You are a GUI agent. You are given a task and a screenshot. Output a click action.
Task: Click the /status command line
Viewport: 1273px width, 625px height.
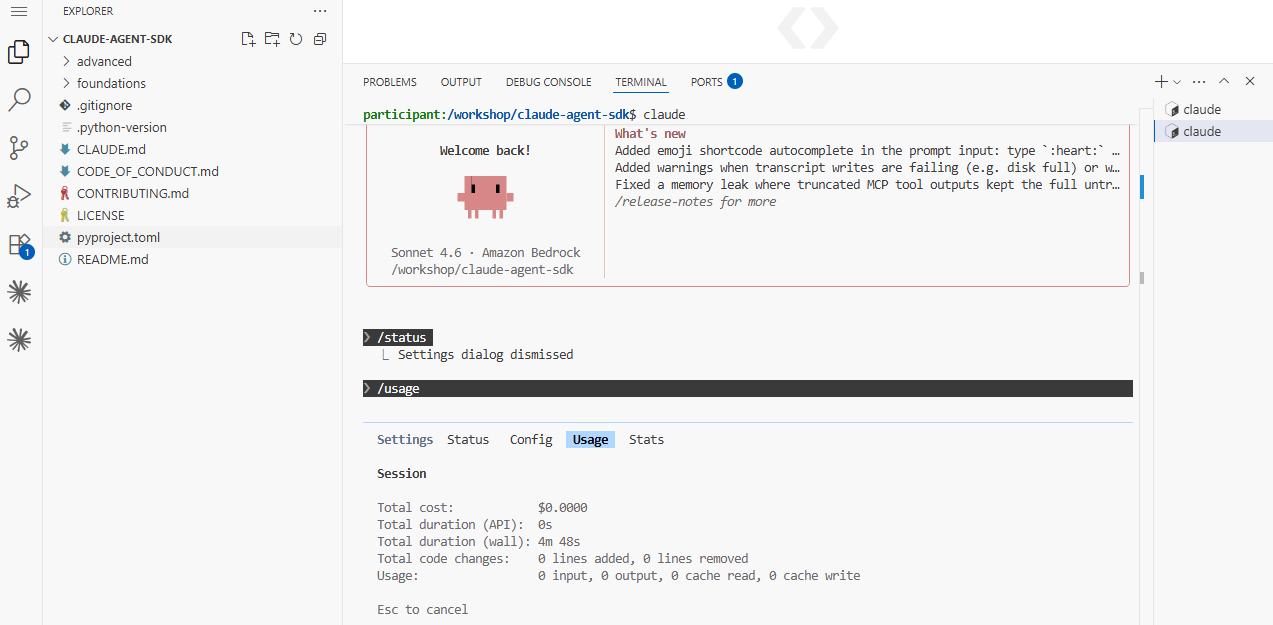400,338
